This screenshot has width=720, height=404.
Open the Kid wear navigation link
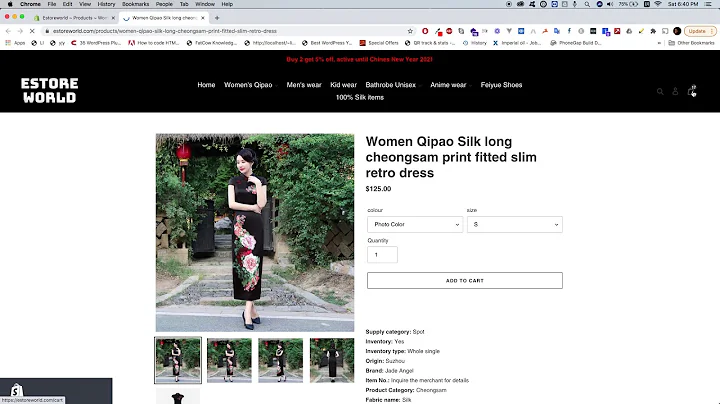pos(343,85)
